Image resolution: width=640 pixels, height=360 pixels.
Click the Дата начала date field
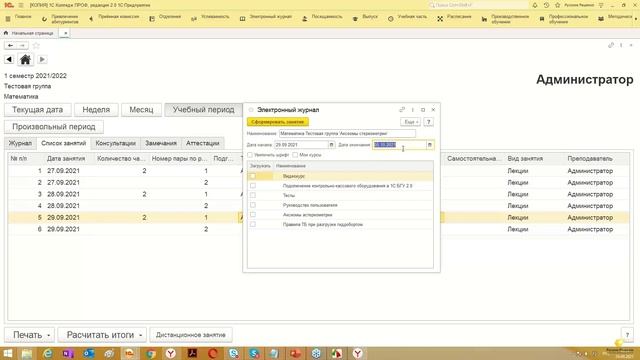(301, 145)
